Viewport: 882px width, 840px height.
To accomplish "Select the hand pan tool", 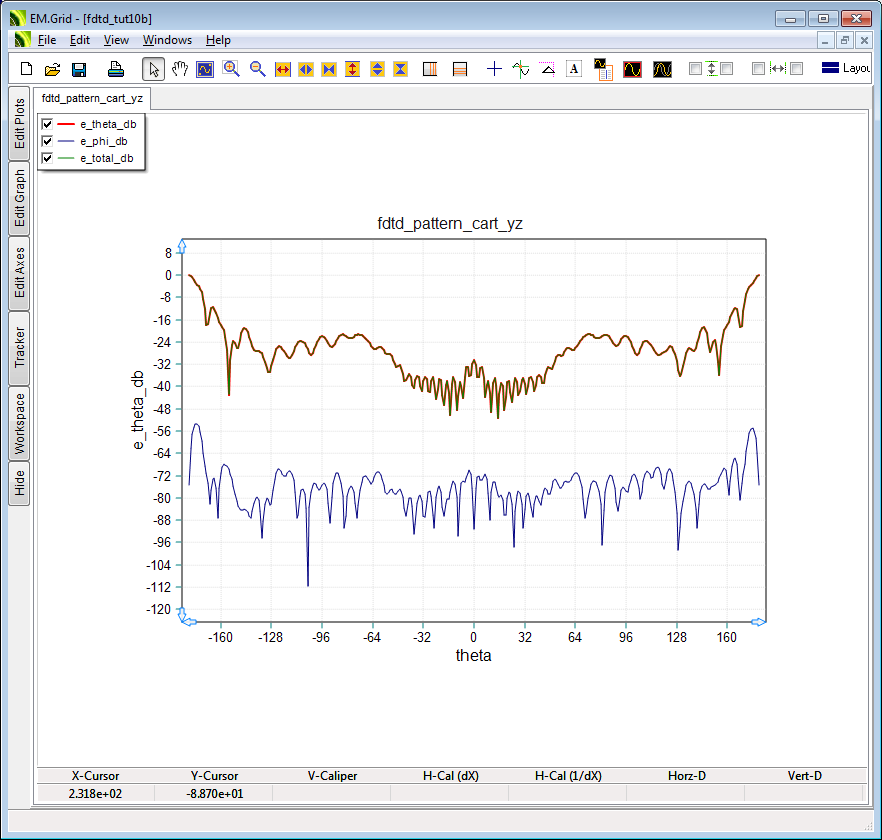I will 180,69.
